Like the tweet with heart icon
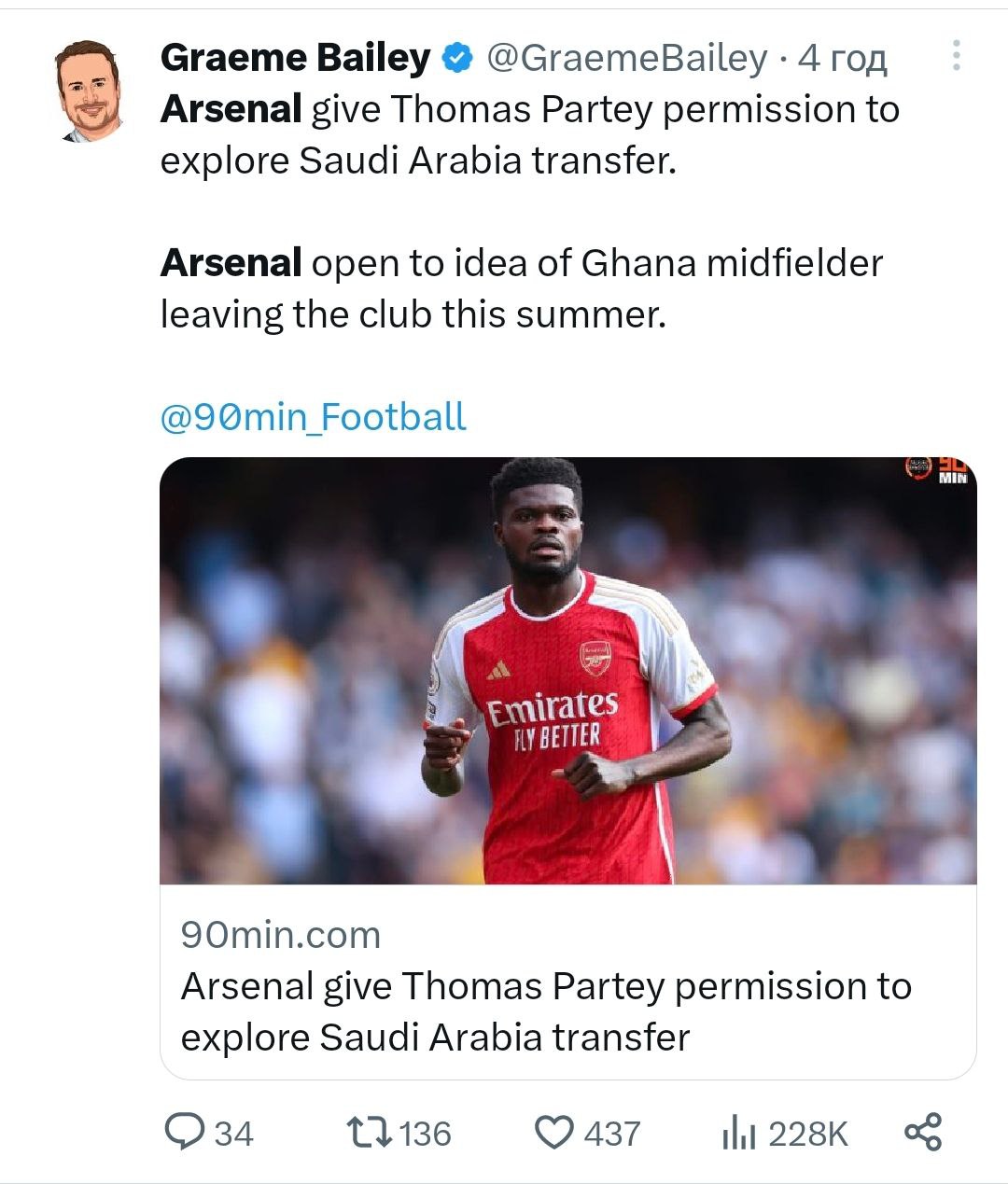The height and width of the screenshot is (1184, 1008). click(553, 1133)
